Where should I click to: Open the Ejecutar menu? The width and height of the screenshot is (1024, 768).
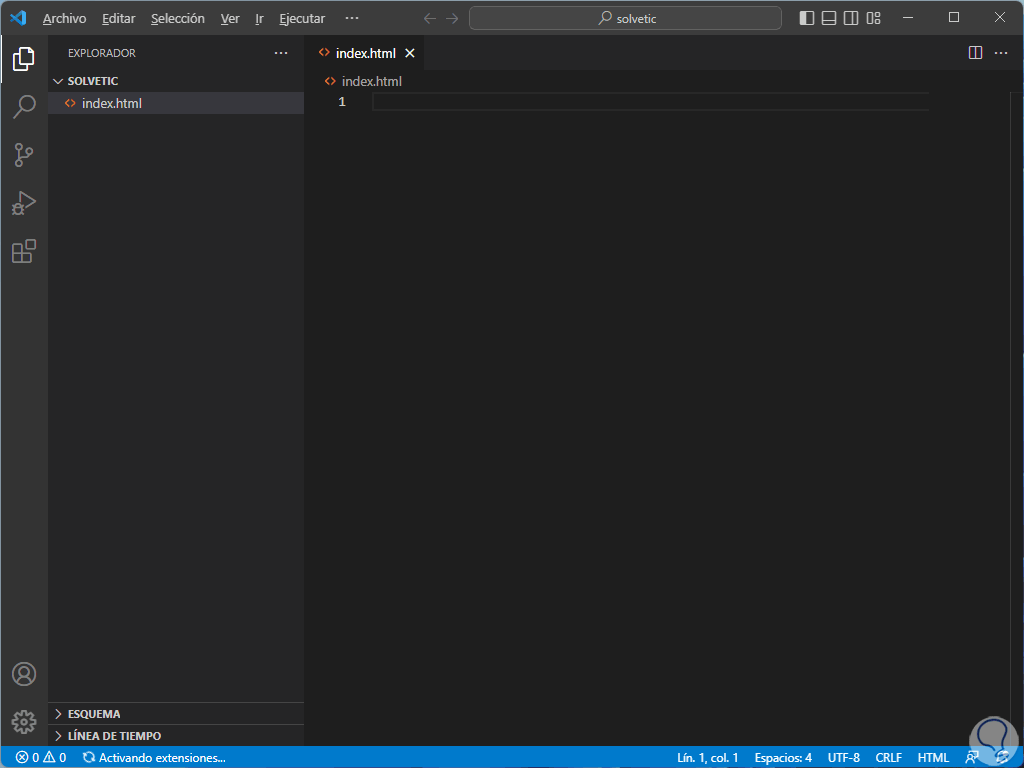click(302, 18)
